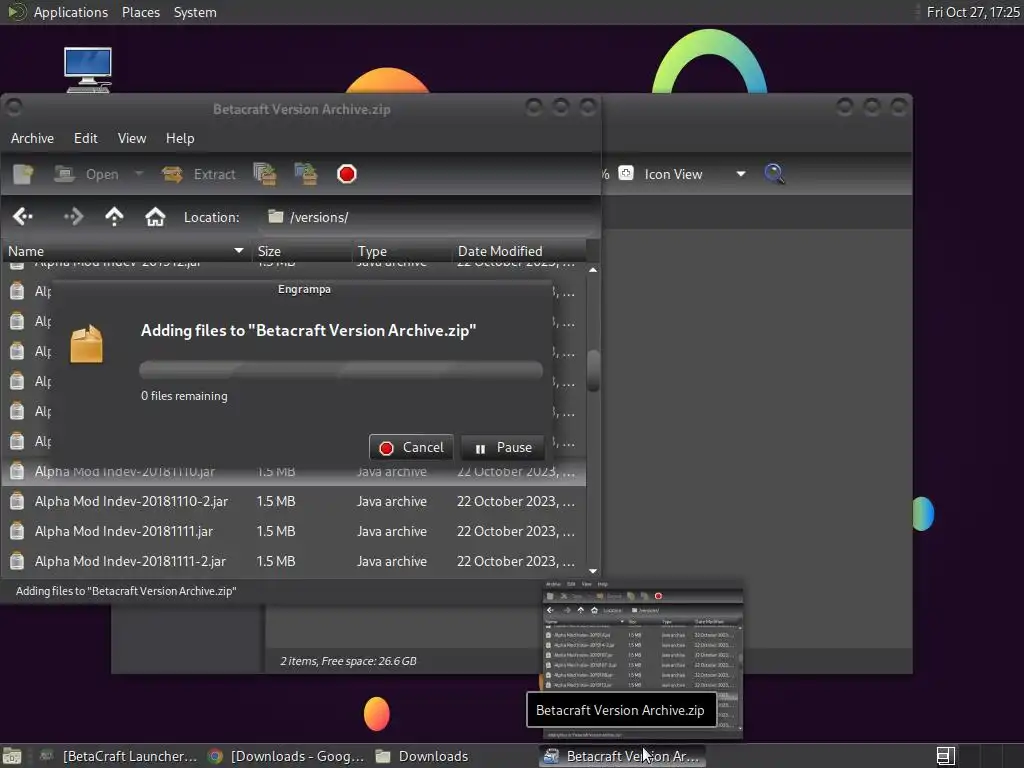This screenshot has height=768, width=1024.
Task: Click the Add files toolbar icon
Action: click(x=264, y=174)
